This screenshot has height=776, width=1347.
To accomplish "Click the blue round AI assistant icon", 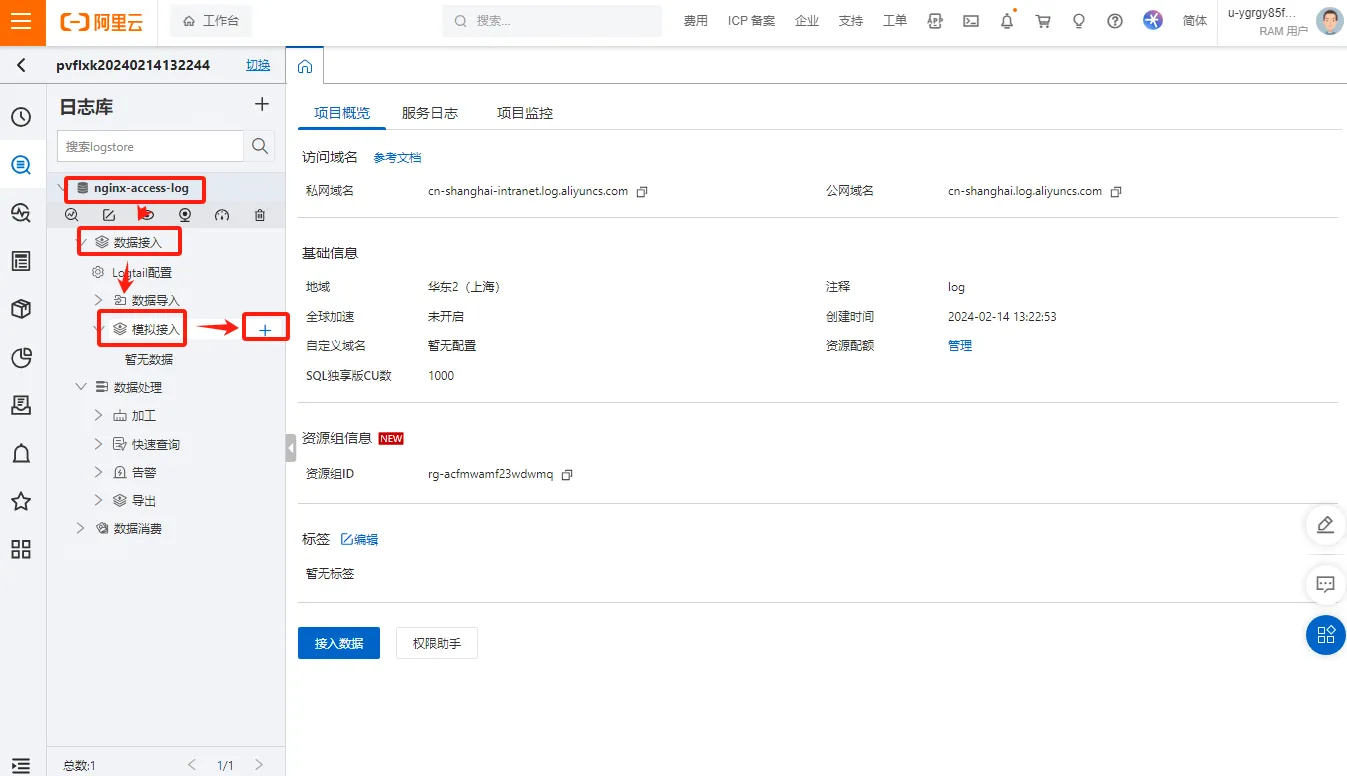I will pyautogui.click(x=1153, y=21).
